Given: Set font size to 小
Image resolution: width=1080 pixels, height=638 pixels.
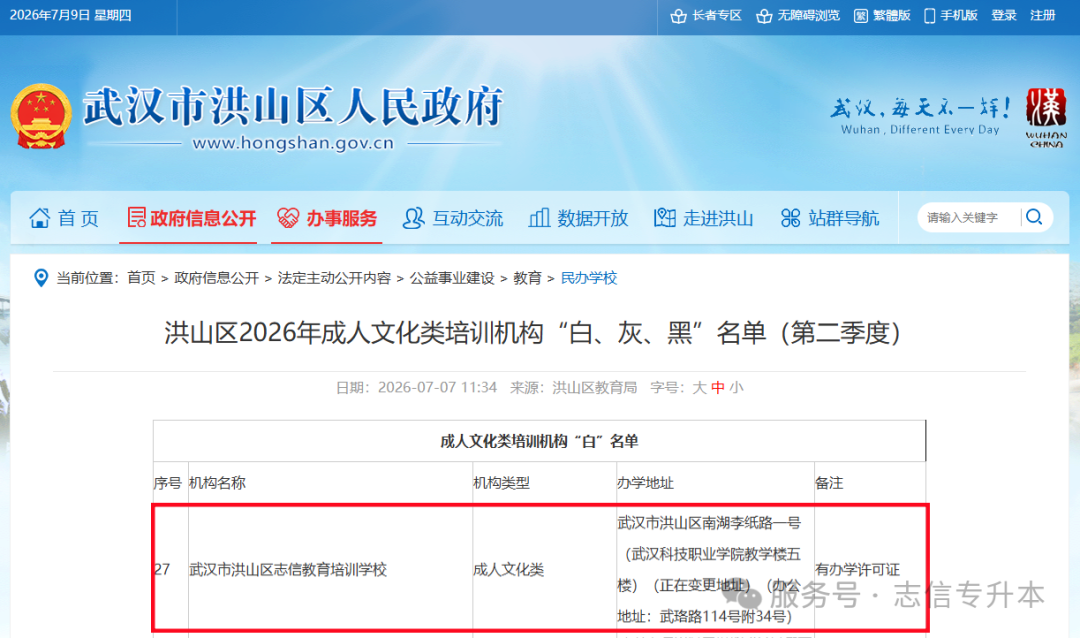Looking at the screenshot, I should 736,388.
